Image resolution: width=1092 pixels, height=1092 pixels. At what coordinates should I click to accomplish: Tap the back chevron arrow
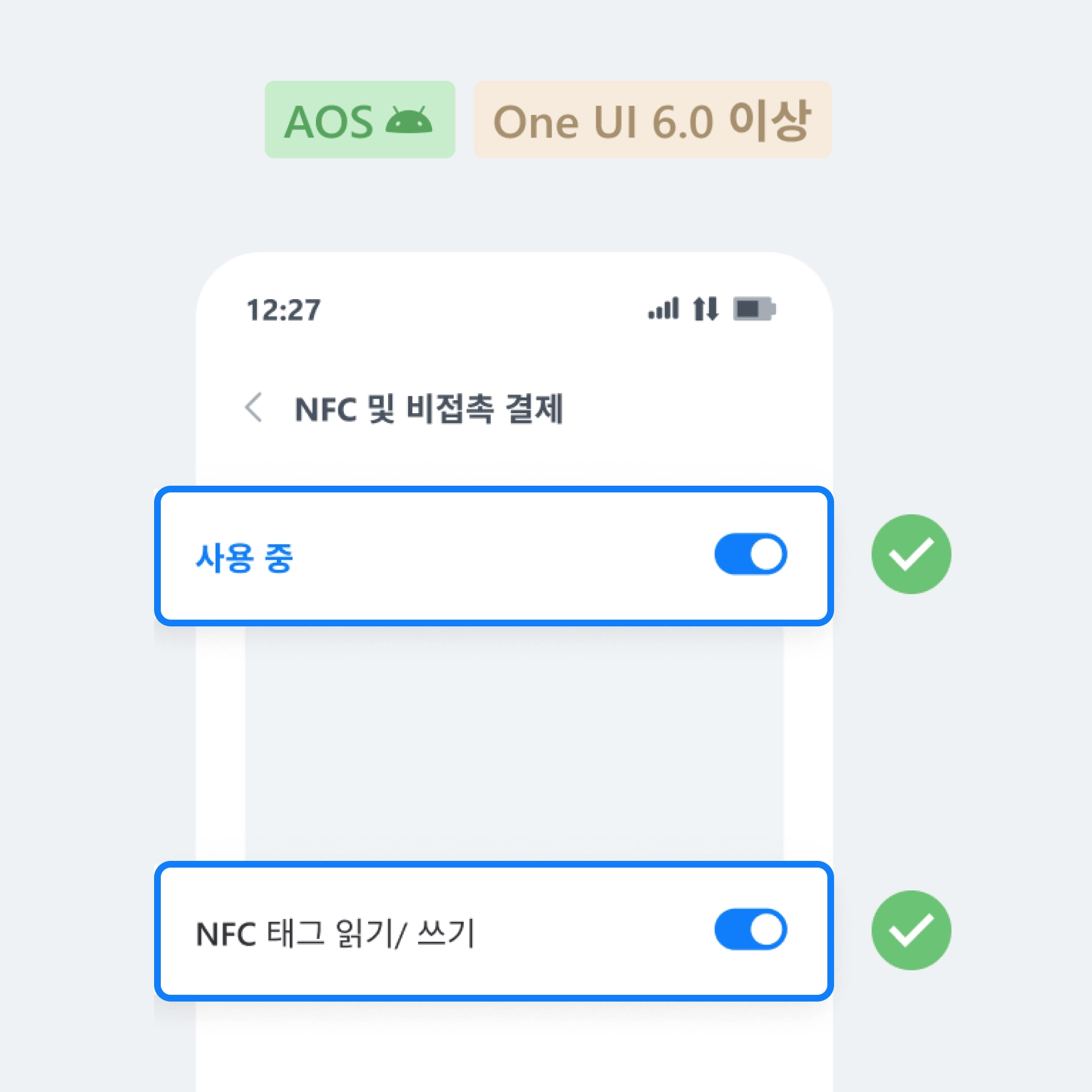point(254,407)
